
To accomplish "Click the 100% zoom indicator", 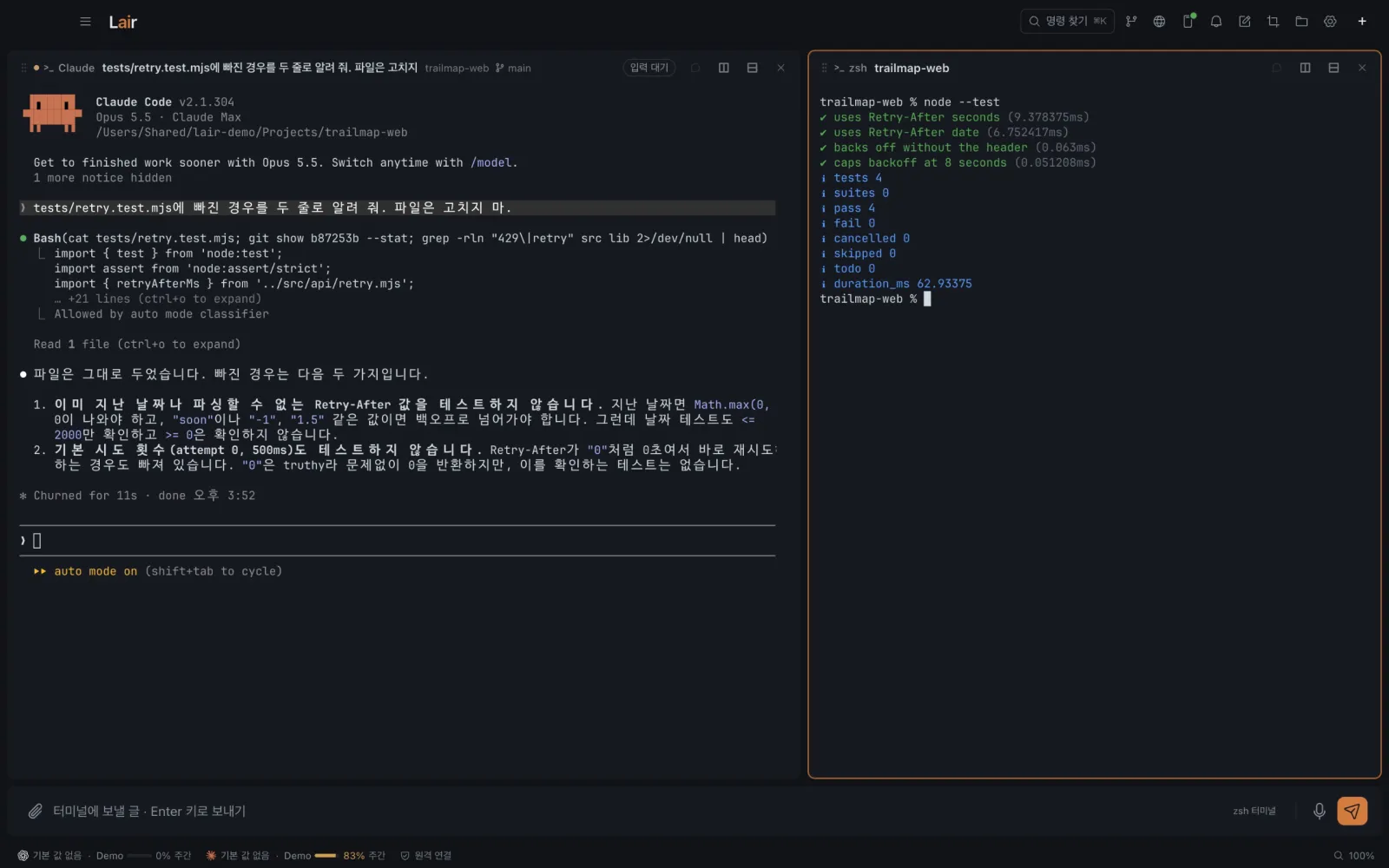I will [1353, 856].
